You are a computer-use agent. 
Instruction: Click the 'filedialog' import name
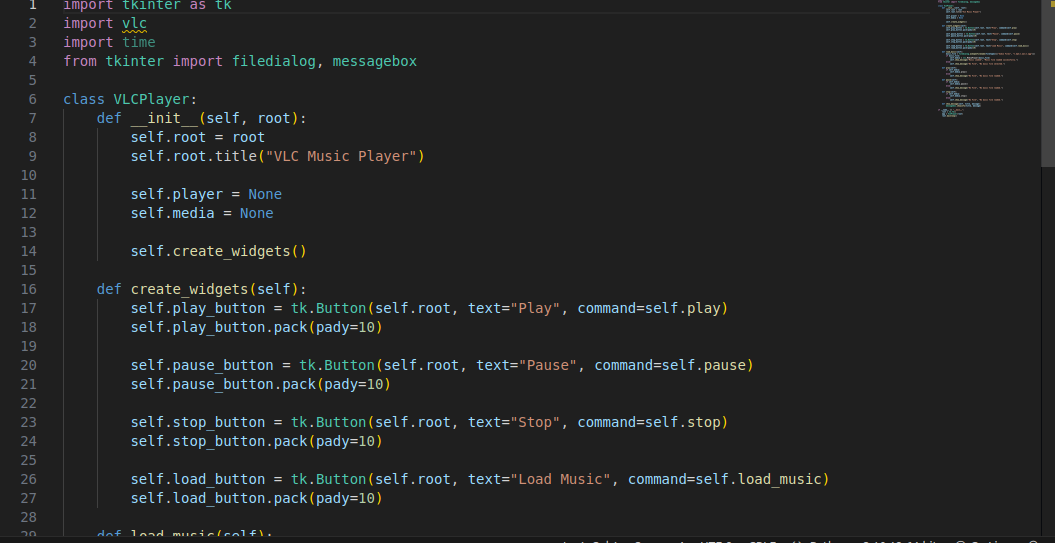274,61
